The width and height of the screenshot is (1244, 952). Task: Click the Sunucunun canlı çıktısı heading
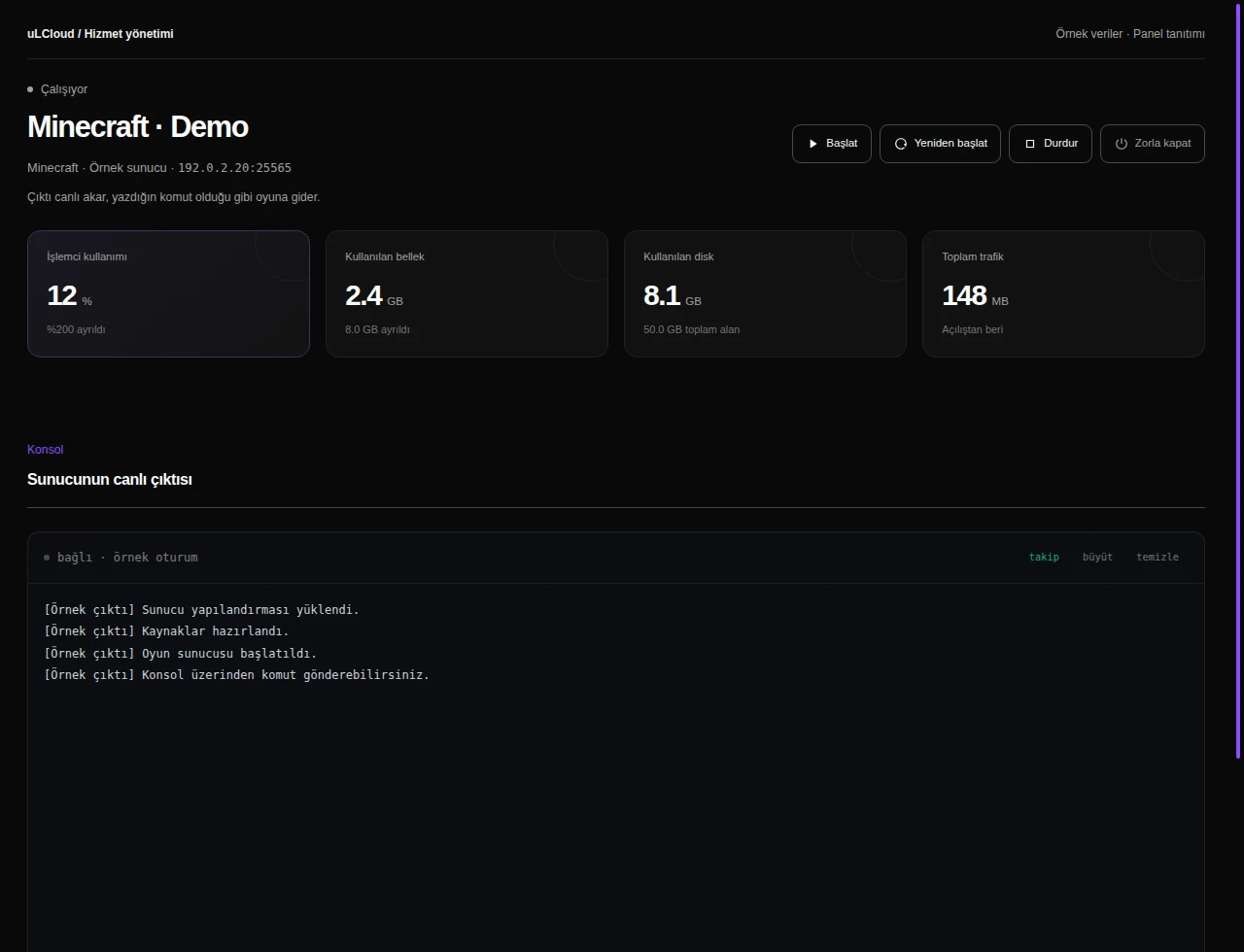click(x=110, y=480)
